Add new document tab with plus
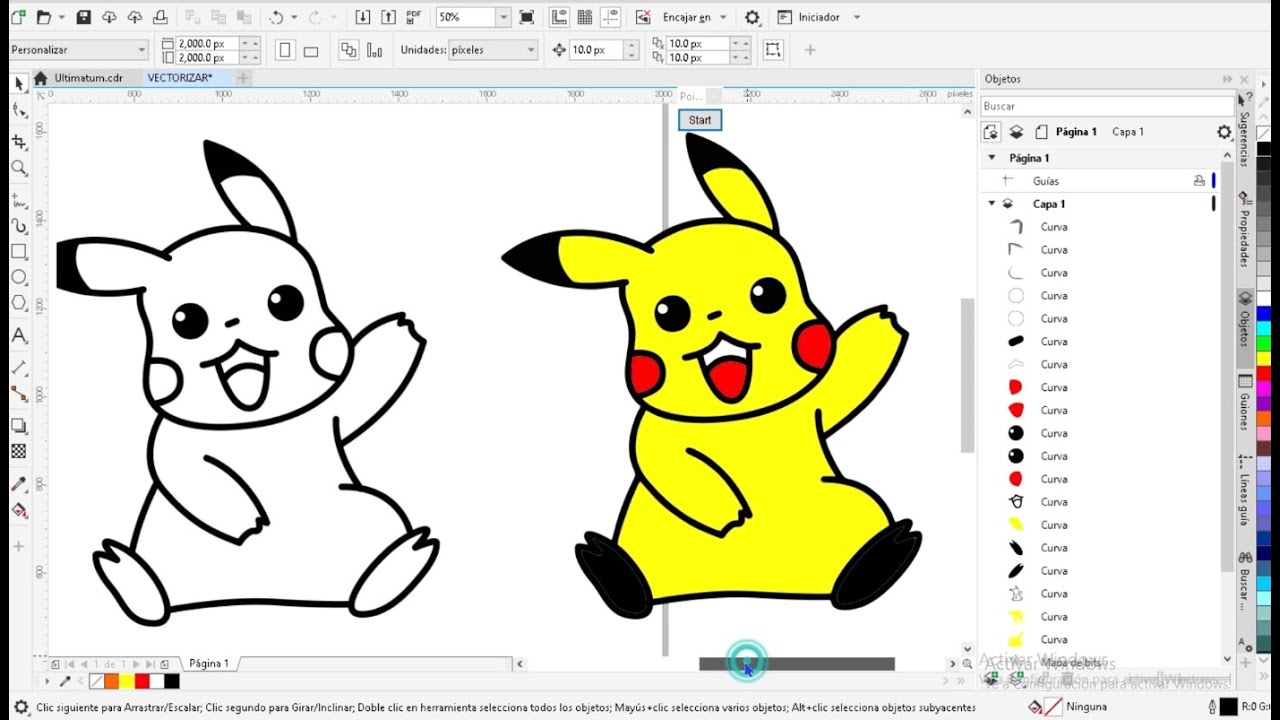The width and height of the screenshot is (1280, 720). [243, 78]
